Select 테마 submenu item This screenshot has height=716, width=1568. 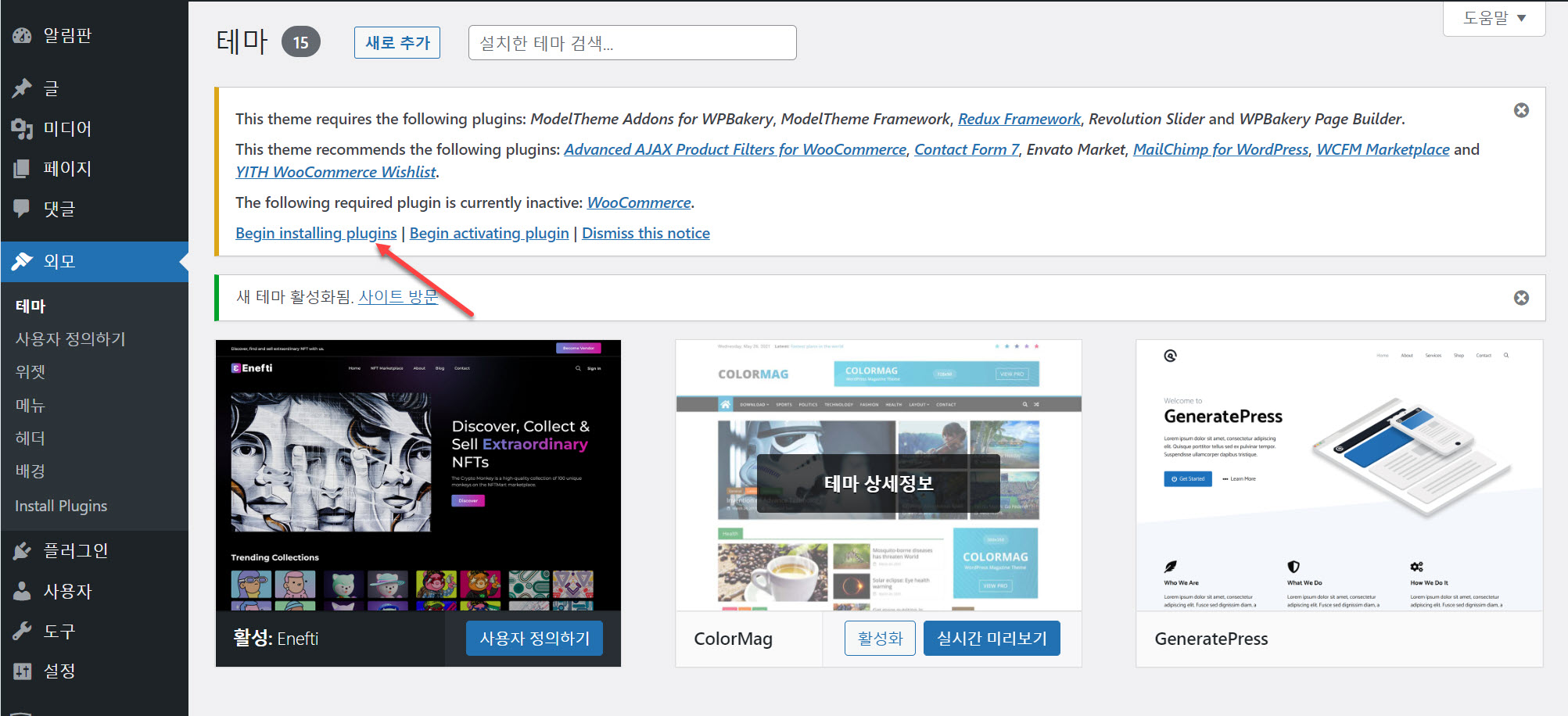(30, 306)
